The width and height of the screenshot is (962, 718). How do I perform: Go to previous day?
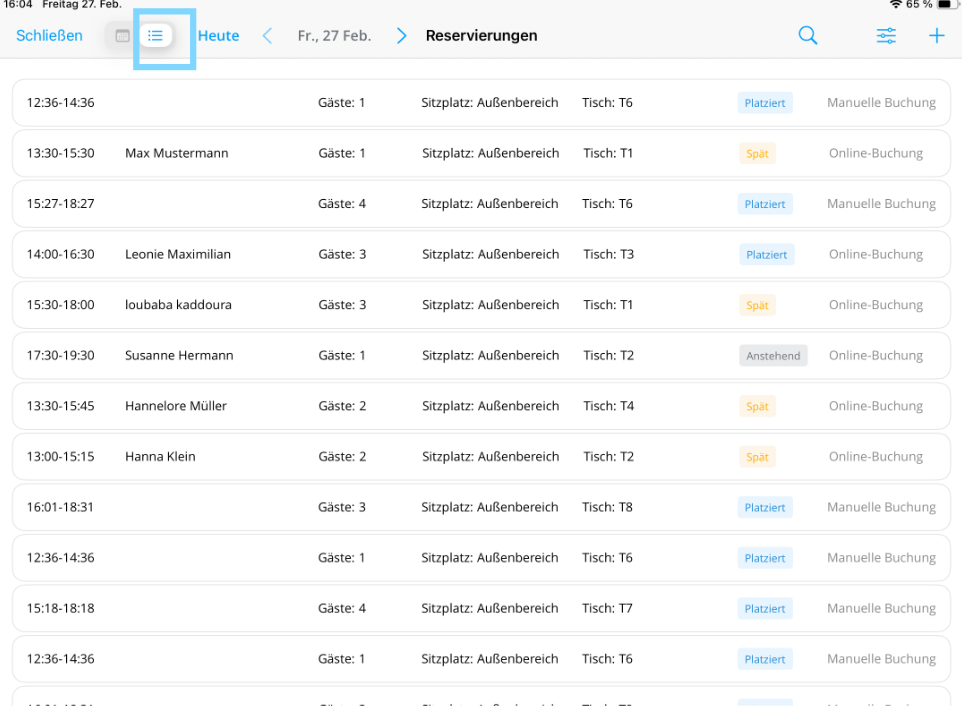(267, 36)
